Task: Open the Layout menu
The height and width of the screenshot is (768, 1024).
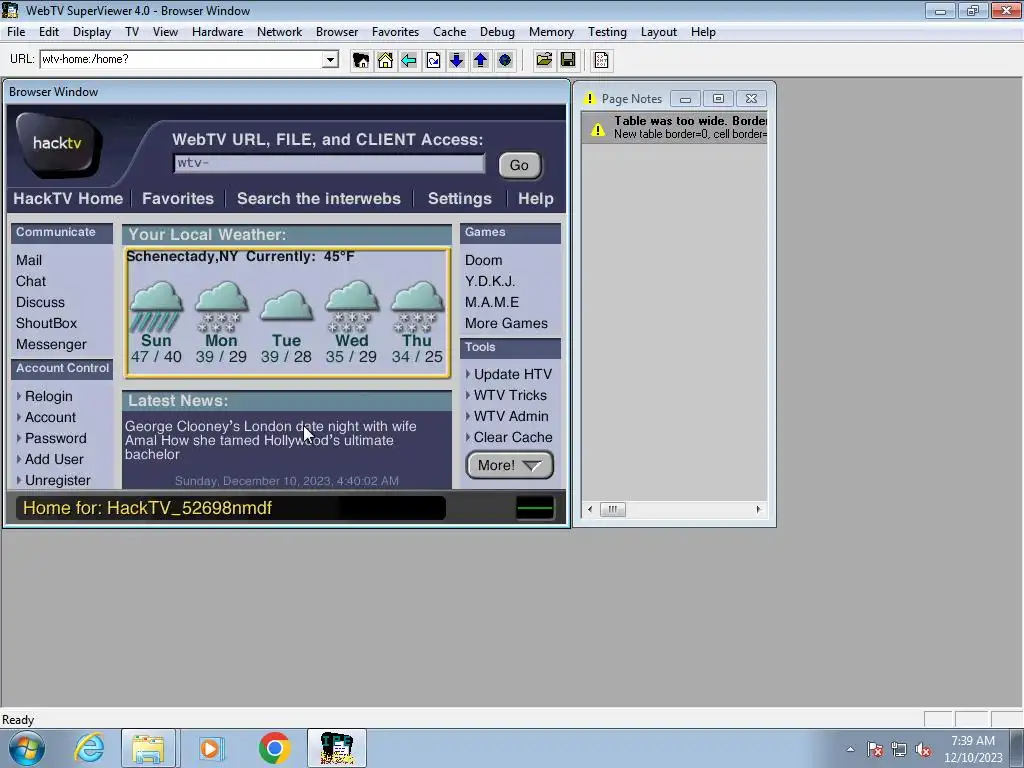Action: pos(658,32)
